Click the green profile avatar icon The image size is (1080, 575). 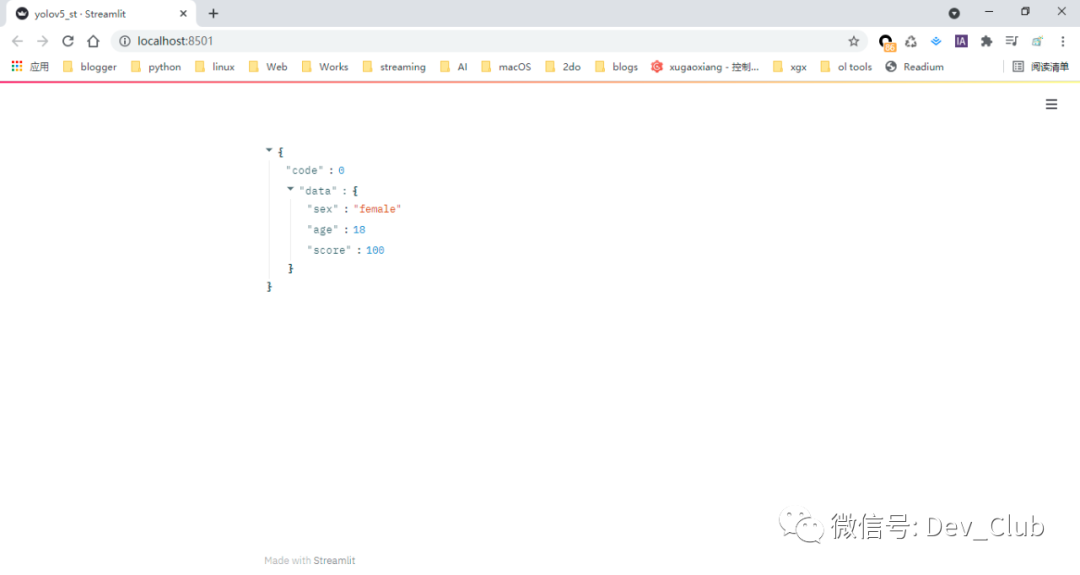click(1037, 41)
